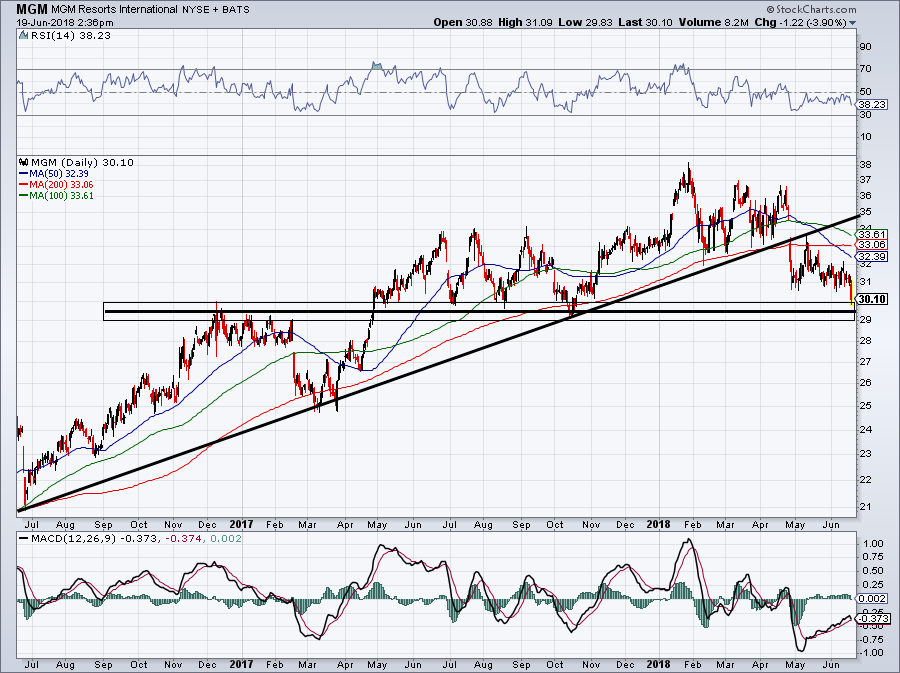This screenshot has height=673, width=900.
Task: Click the candlestick icon beside MGM (Daily)
Action: click(x=23, y=162)
